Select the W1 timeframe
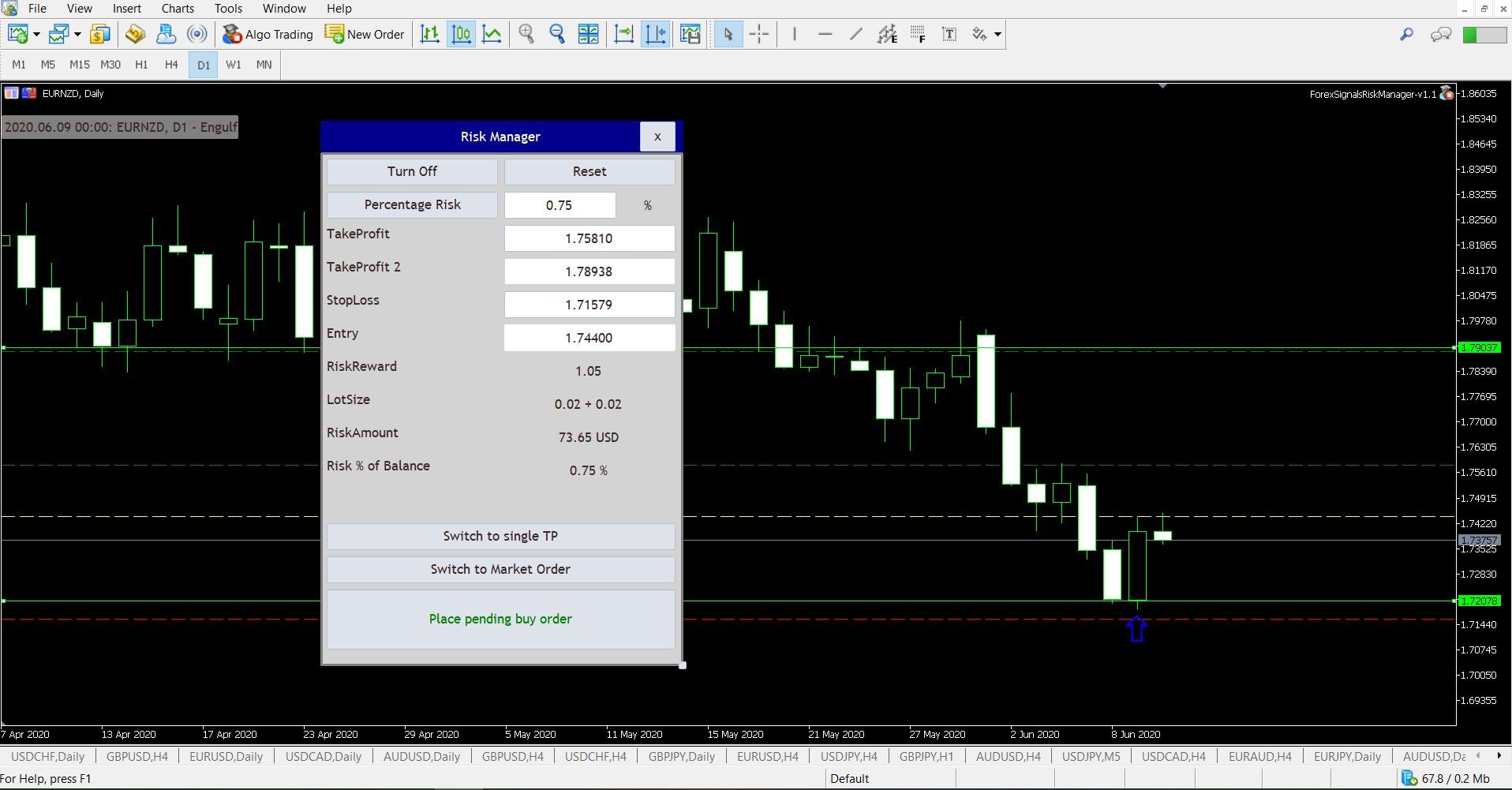This screenshot has width=1512, height=790. [234, 65]
